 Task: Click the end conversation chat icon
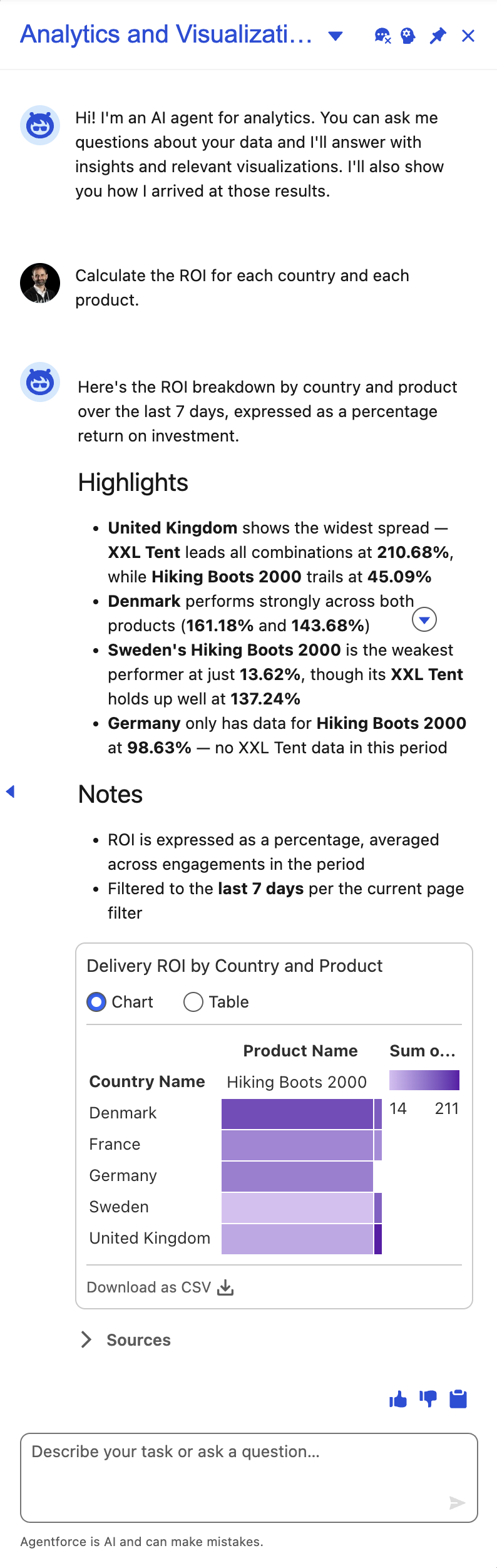(x=382, y=36)
